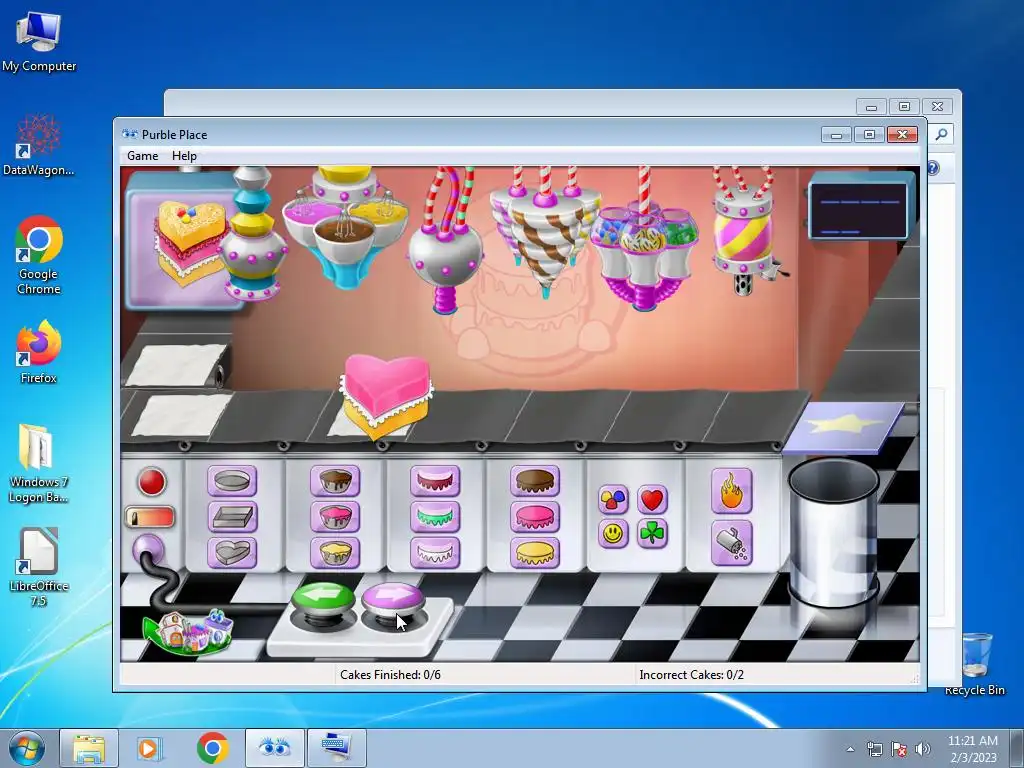
Task: Click the candy jar decoration dispenser
Action: [643, 257]
